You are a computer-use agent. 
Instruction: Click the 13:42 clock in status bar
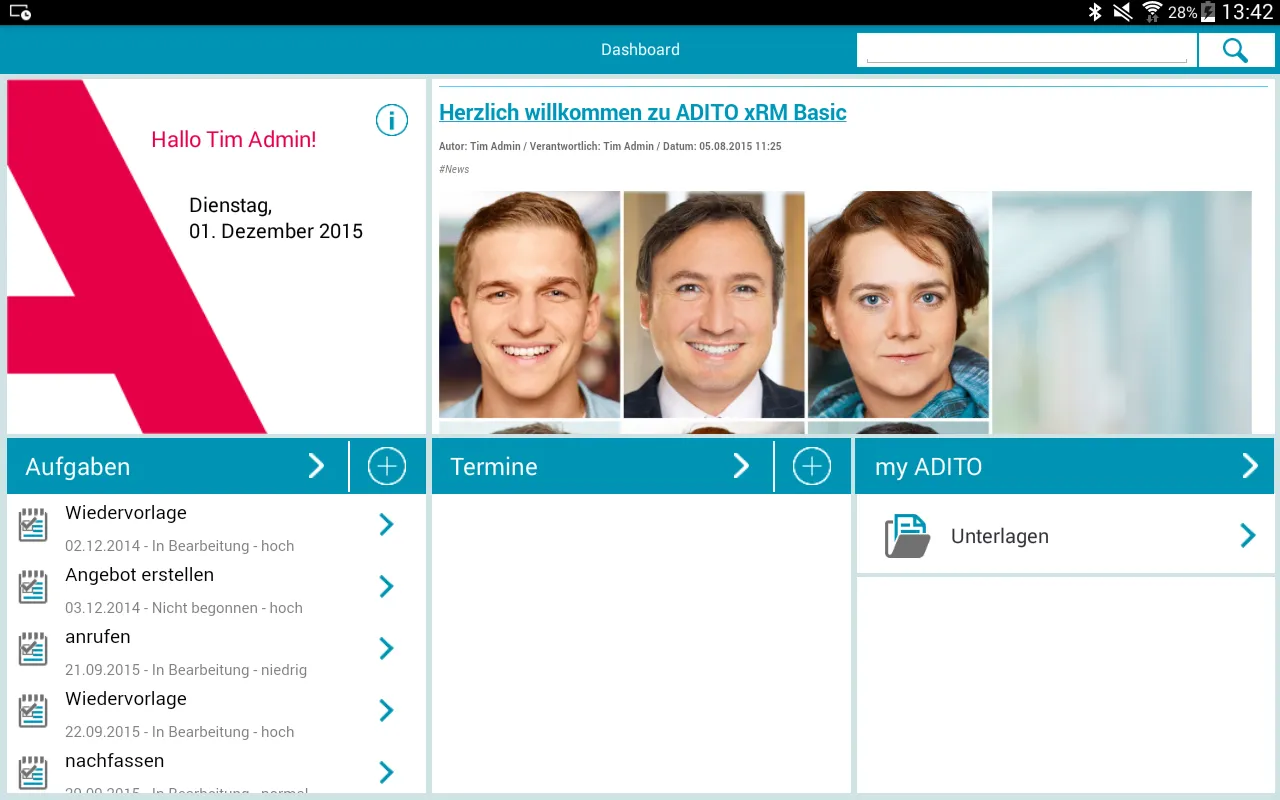click(1247, 12)
